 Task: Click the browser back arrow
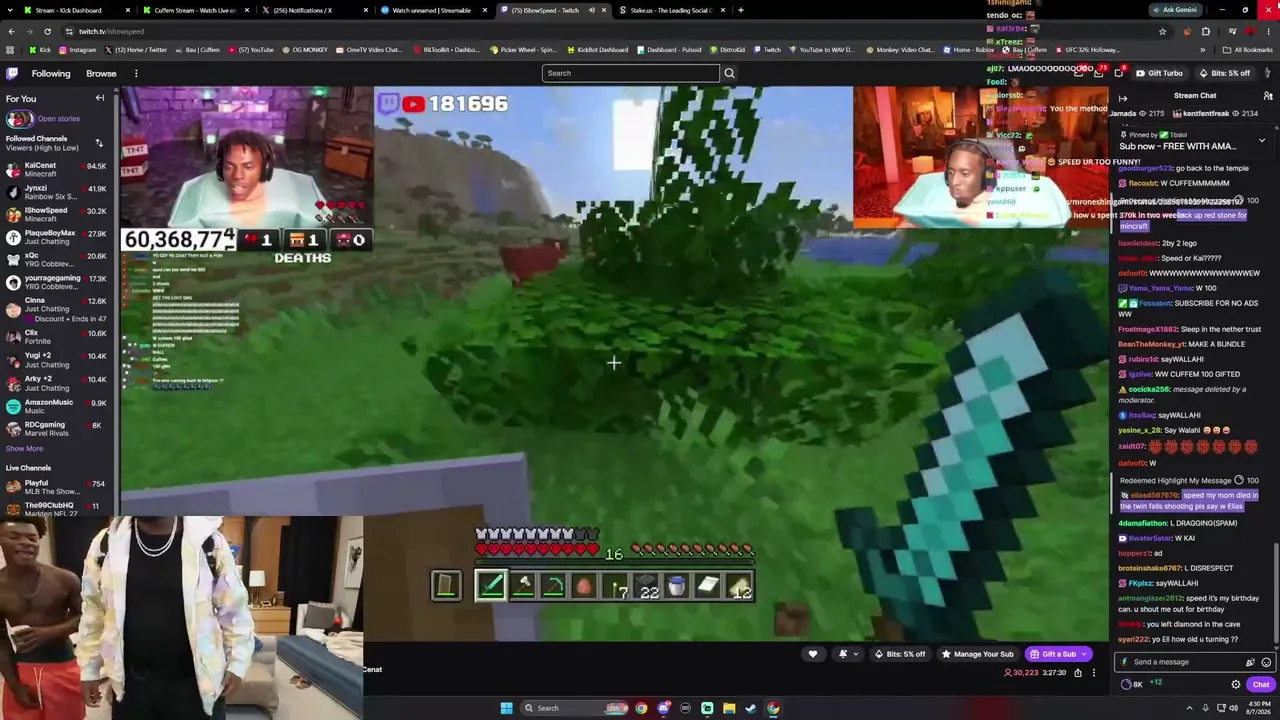pyautogui.click(x=11, y=31)
